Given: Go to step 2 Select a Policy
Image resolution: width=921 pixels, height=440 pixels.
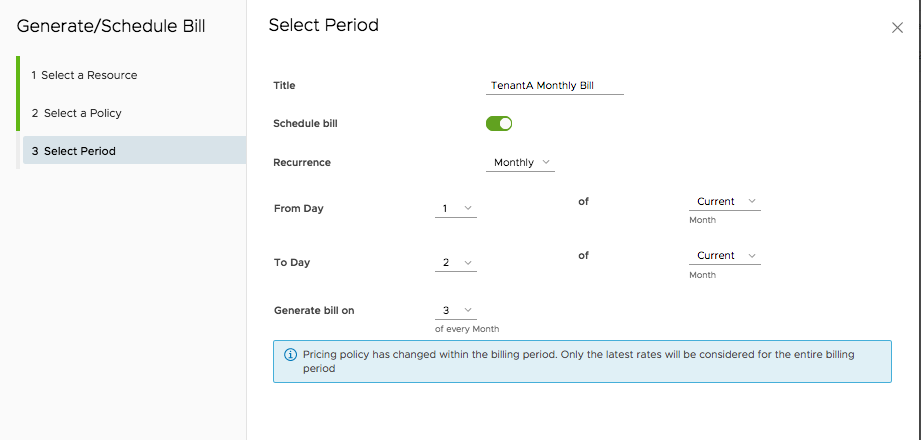Looking at the screenshot, I should click(x=82, y=114).
